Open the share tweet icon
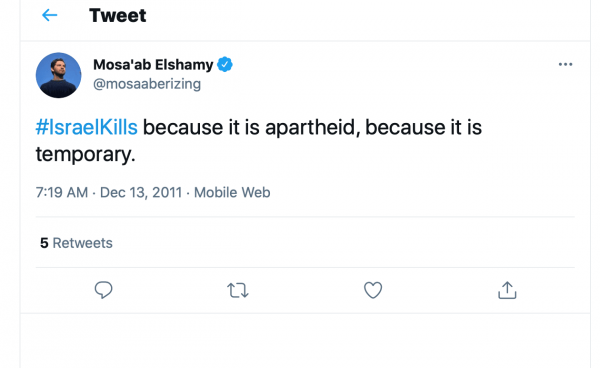The width and height of the screenshot is (600, 368). point(507,290)
